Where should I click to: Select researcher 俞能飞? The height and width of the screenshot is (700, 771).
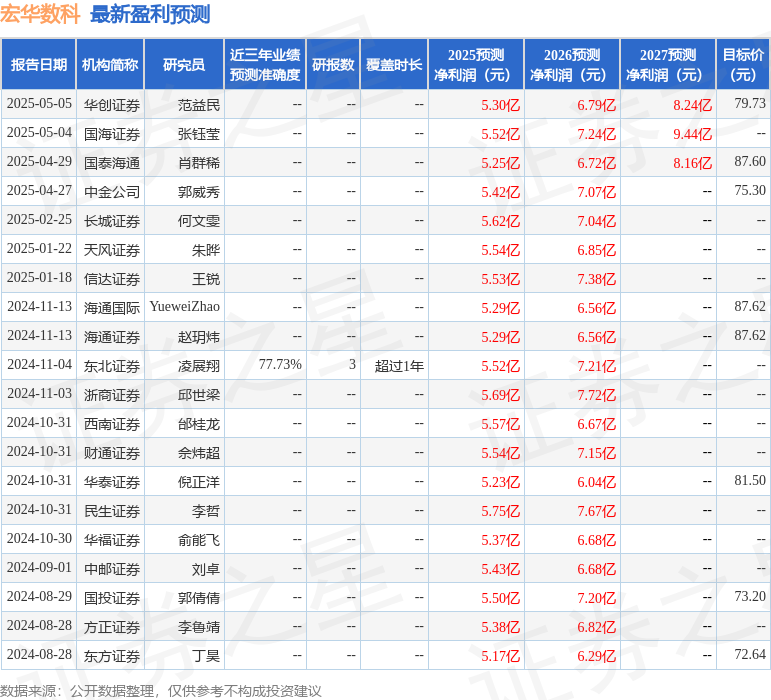pos(199,540)
